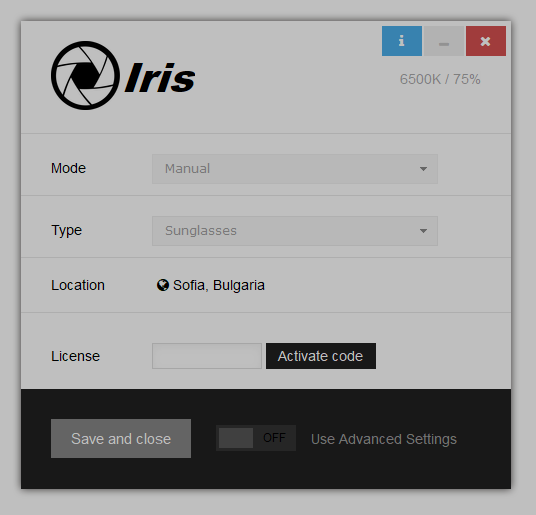Click the License row label
The width and height of the screenshot is (536, 515).
tap(76, 356)
